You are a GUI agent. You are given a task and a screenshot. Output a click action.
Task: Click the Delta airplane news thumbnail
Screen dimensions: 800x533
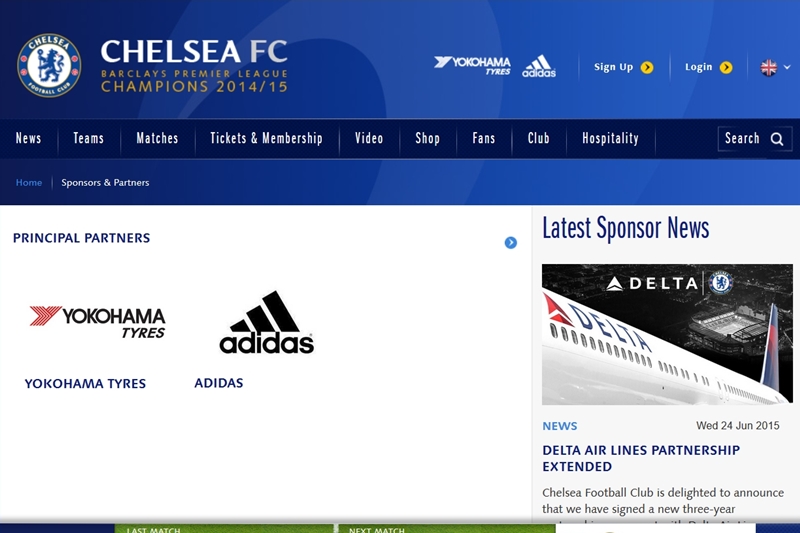(667, 334)
